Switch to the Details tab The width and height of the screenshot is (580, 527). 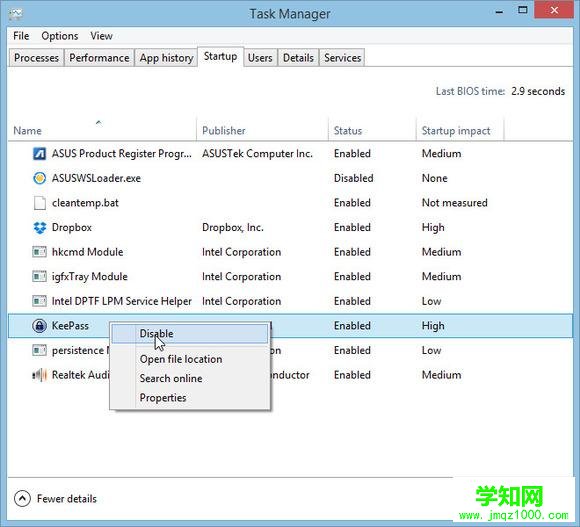point(298,58)
